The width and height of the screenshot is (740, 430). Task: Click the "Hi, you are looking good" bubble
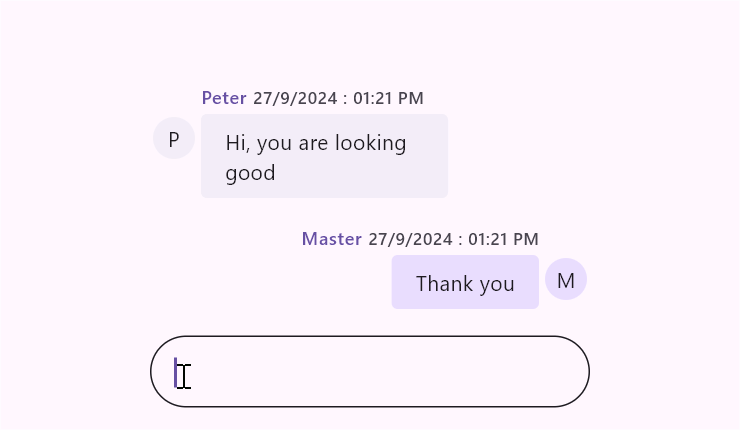(x=324, y=156)
